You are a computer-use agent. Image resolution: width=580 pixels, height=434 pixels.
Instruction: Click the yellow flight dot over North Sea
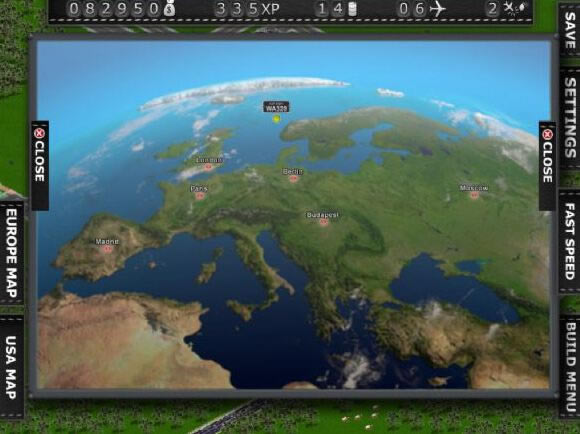[x=276, y=119]
